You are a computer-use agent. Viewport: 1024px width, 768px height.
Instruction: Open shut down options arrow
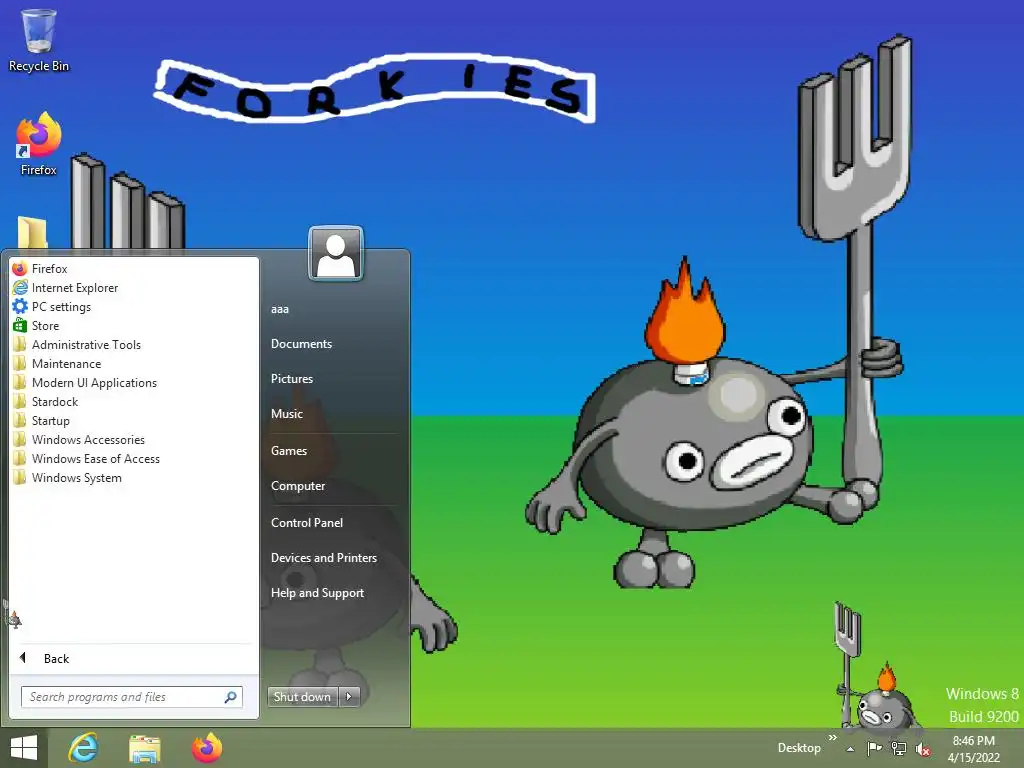pos(349,697)
